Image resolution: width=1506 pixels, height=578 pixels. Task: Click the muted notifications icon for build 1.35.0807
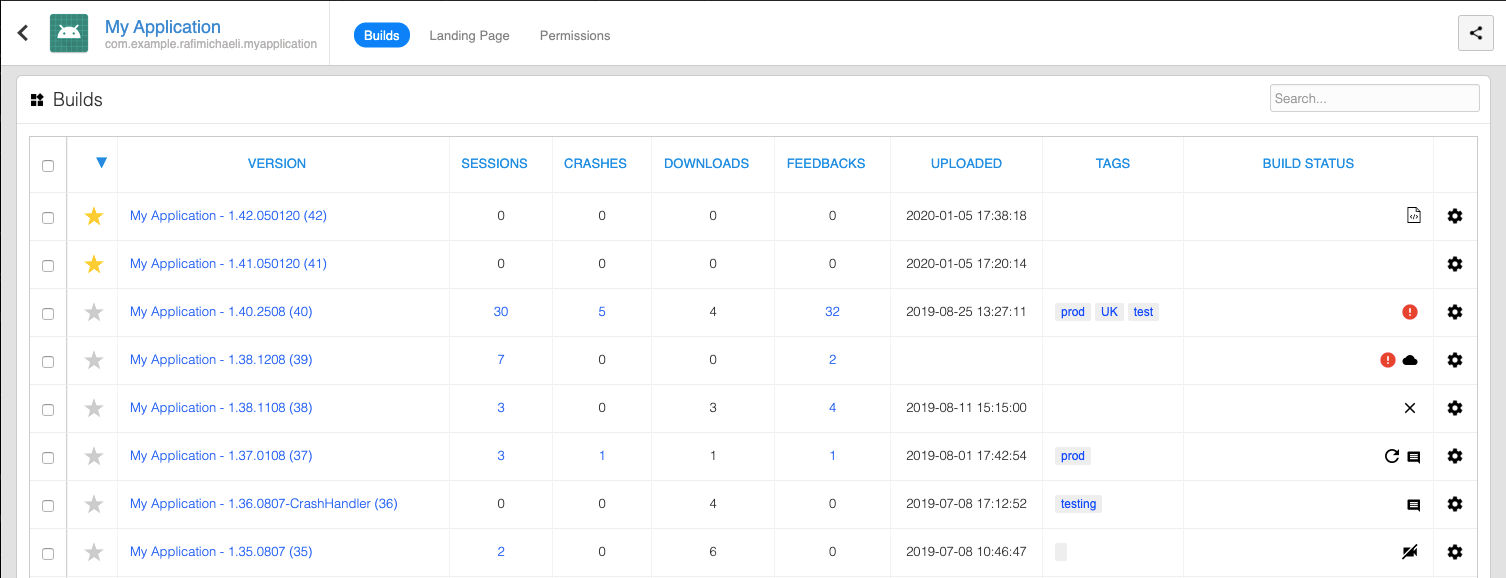point(1410,551)
